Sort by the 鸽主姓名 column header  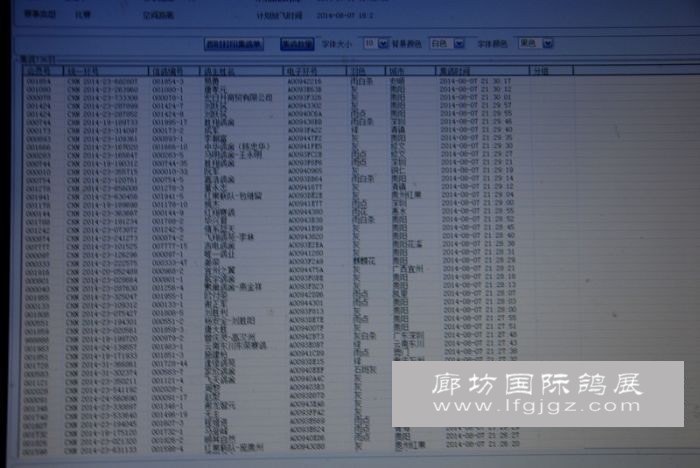tap(241, 71)
